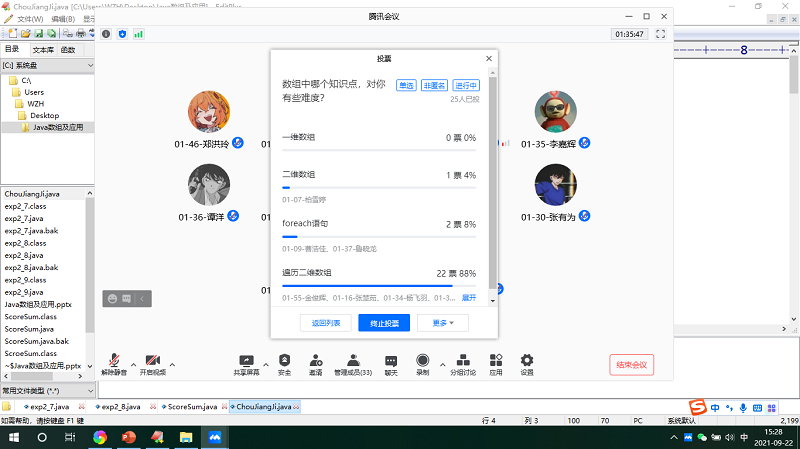Viewport: 800px width, 449px height.
Task: Toggle camera with 开启视频
Action: coord(153,361)
